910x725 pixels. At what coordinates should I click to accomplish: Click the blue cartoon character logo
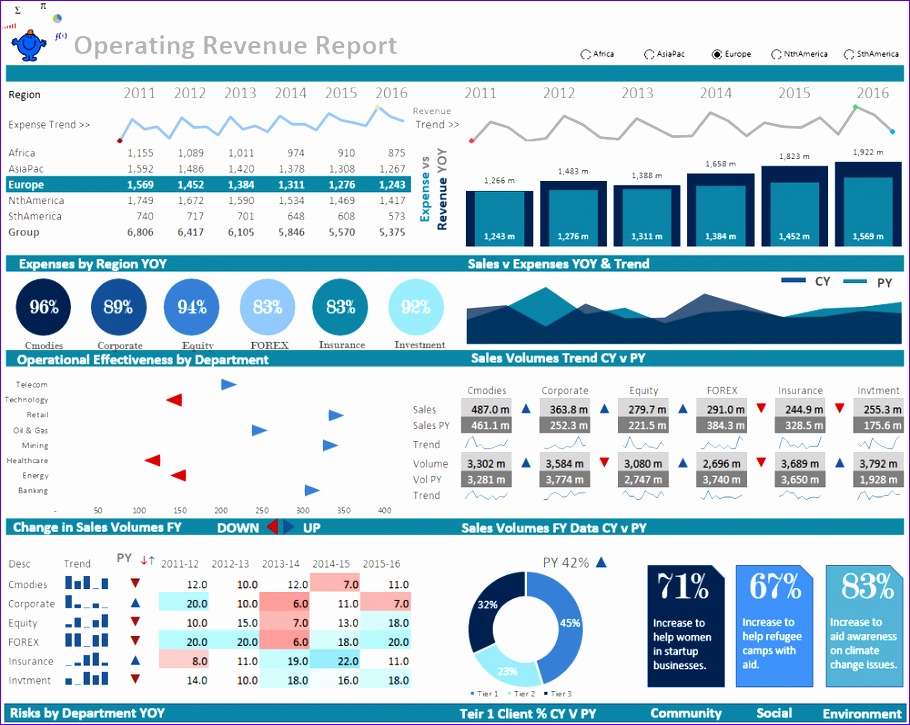click(28, 43)
